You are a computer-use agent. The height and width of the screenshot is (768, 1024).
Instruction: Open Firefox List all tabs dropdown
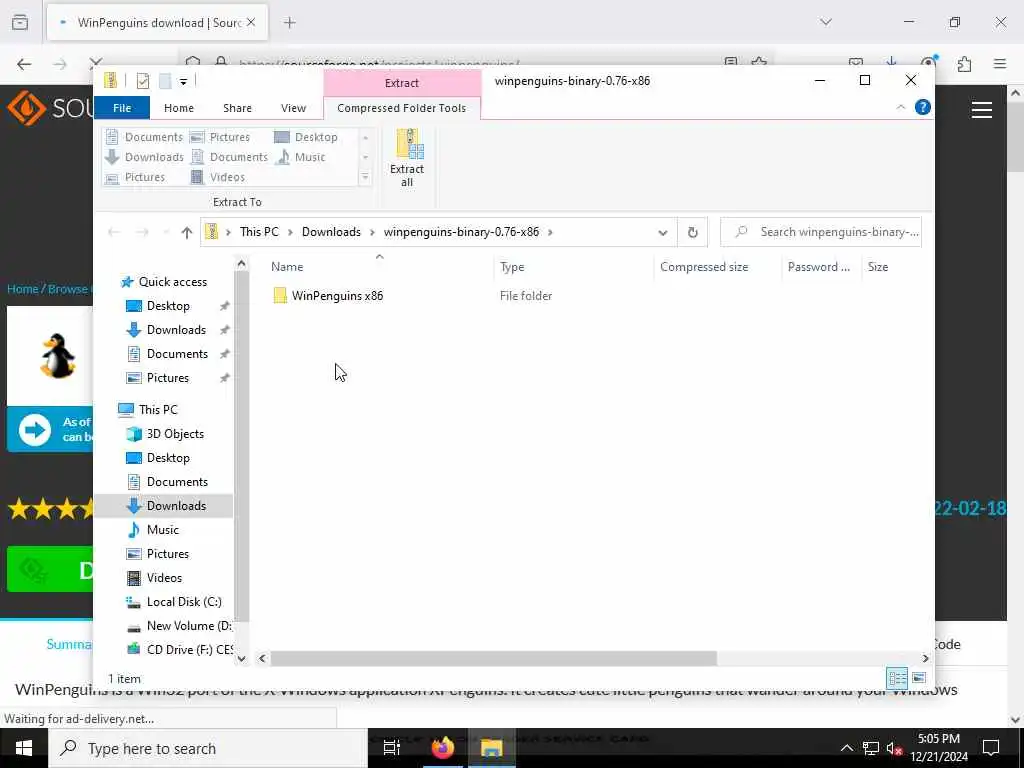[x=825, y=22]
